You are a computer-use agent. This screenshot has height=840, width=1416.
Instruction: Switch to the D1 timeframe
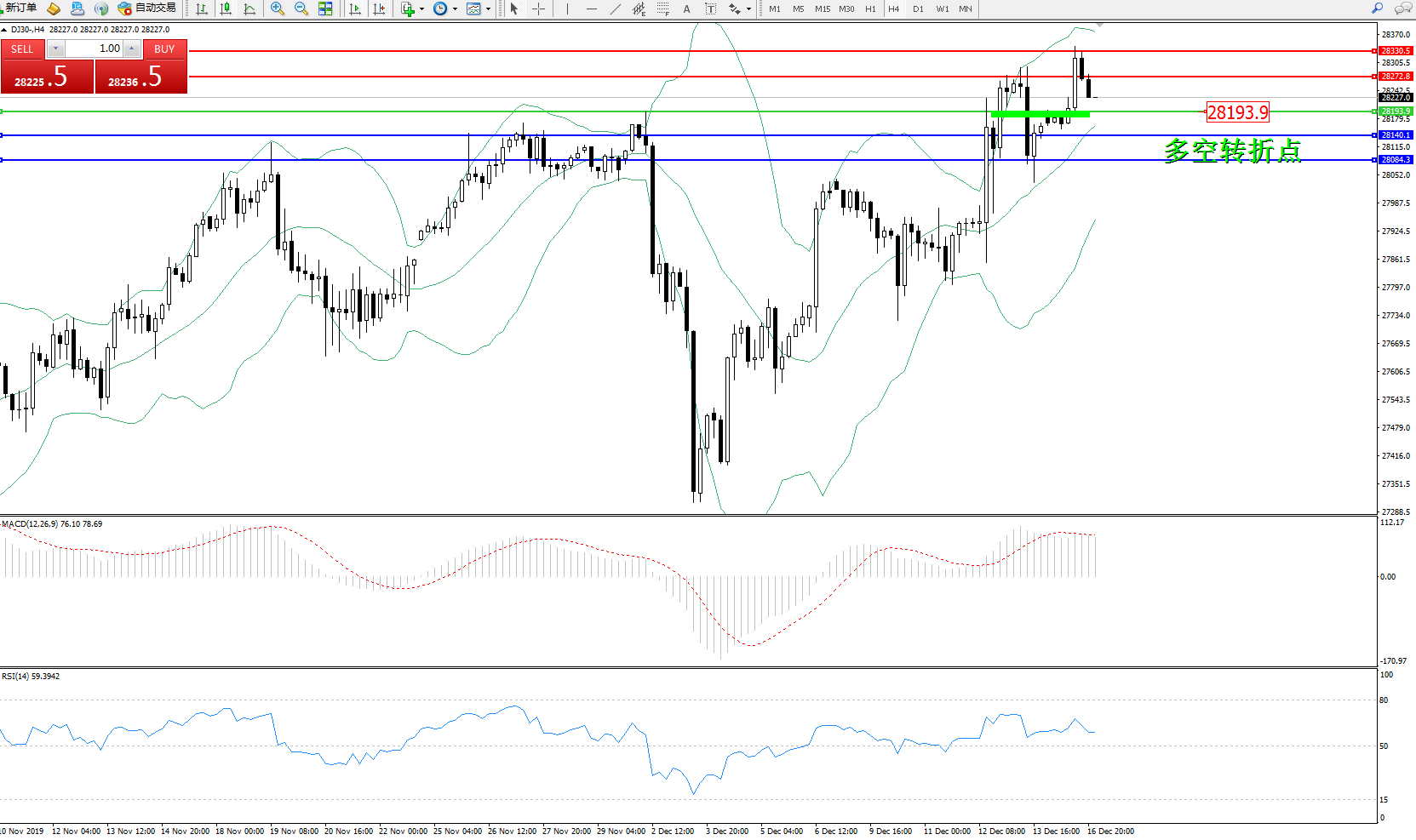click(x=918, y=9)
